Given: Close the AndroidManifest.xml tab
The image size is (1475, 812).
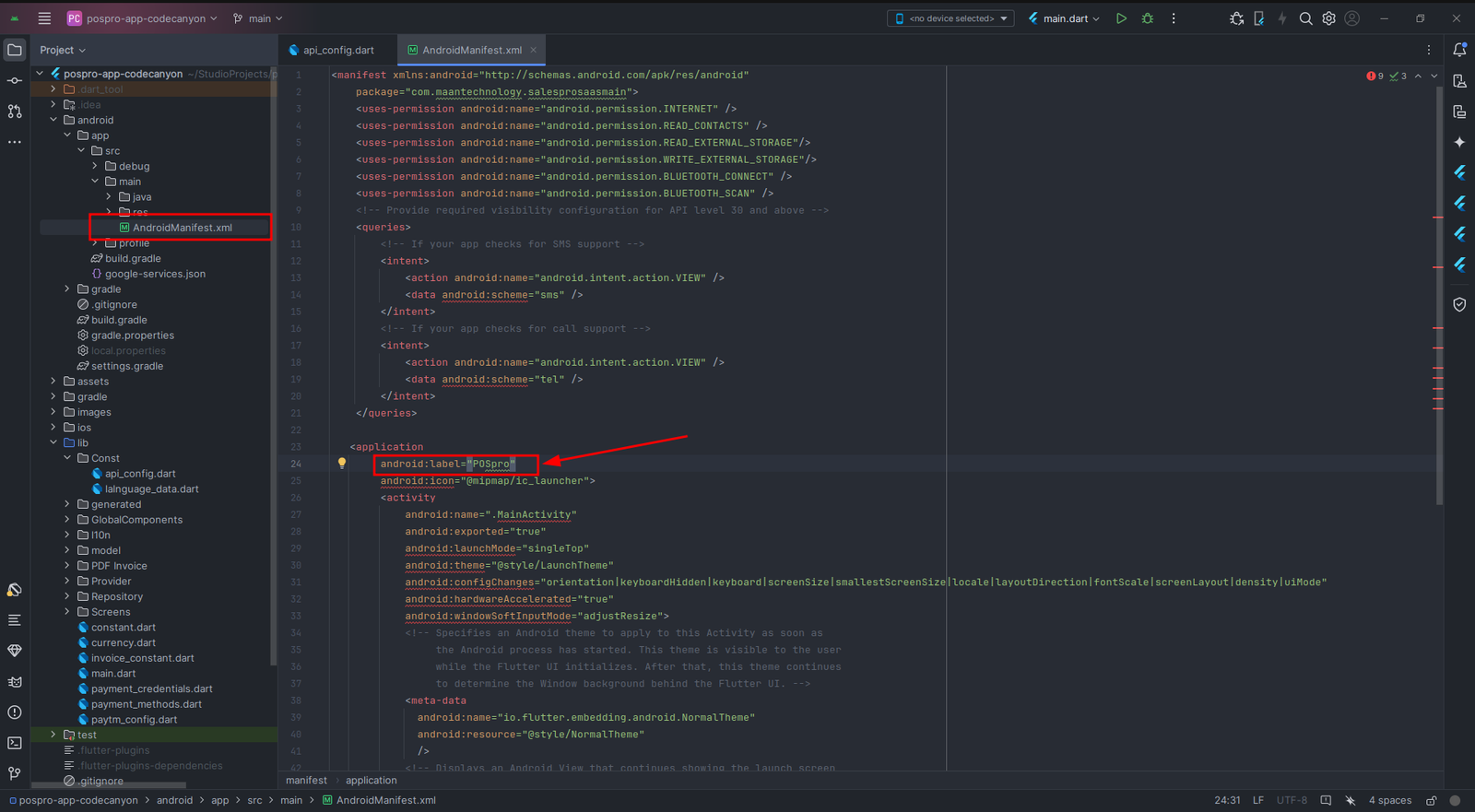Looking at the screenshot, I should coord(533,50).
